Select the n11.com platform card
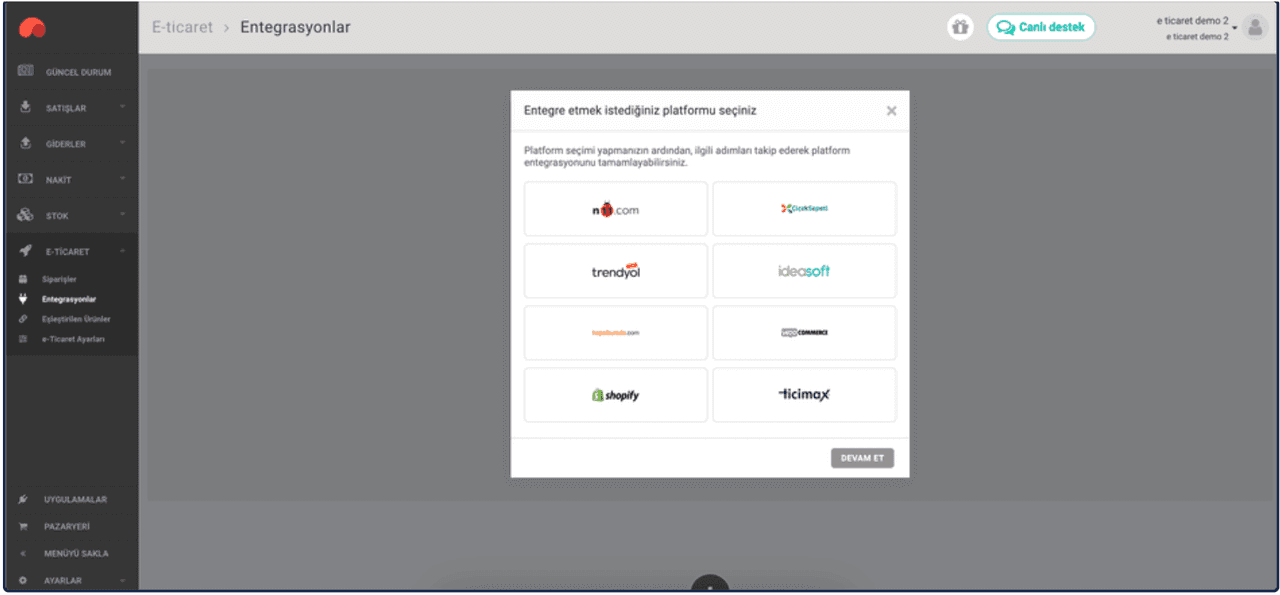The height and width of the screenshot is (595, 1280). 616,209
